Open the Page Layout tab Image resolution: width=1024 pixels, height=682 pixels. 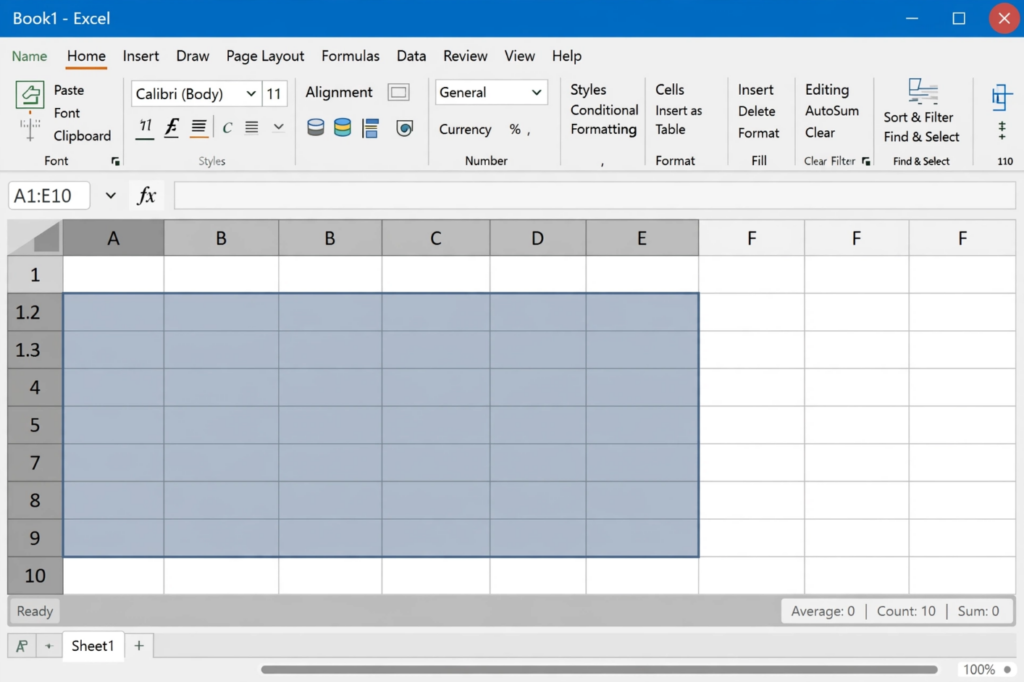coord(265,56)
